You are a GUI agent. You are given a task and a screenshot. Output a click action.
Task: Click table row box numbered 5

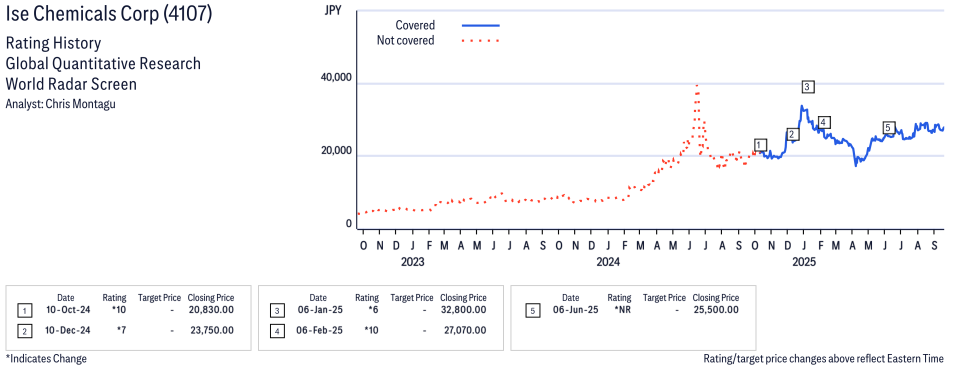coord(533,311)
